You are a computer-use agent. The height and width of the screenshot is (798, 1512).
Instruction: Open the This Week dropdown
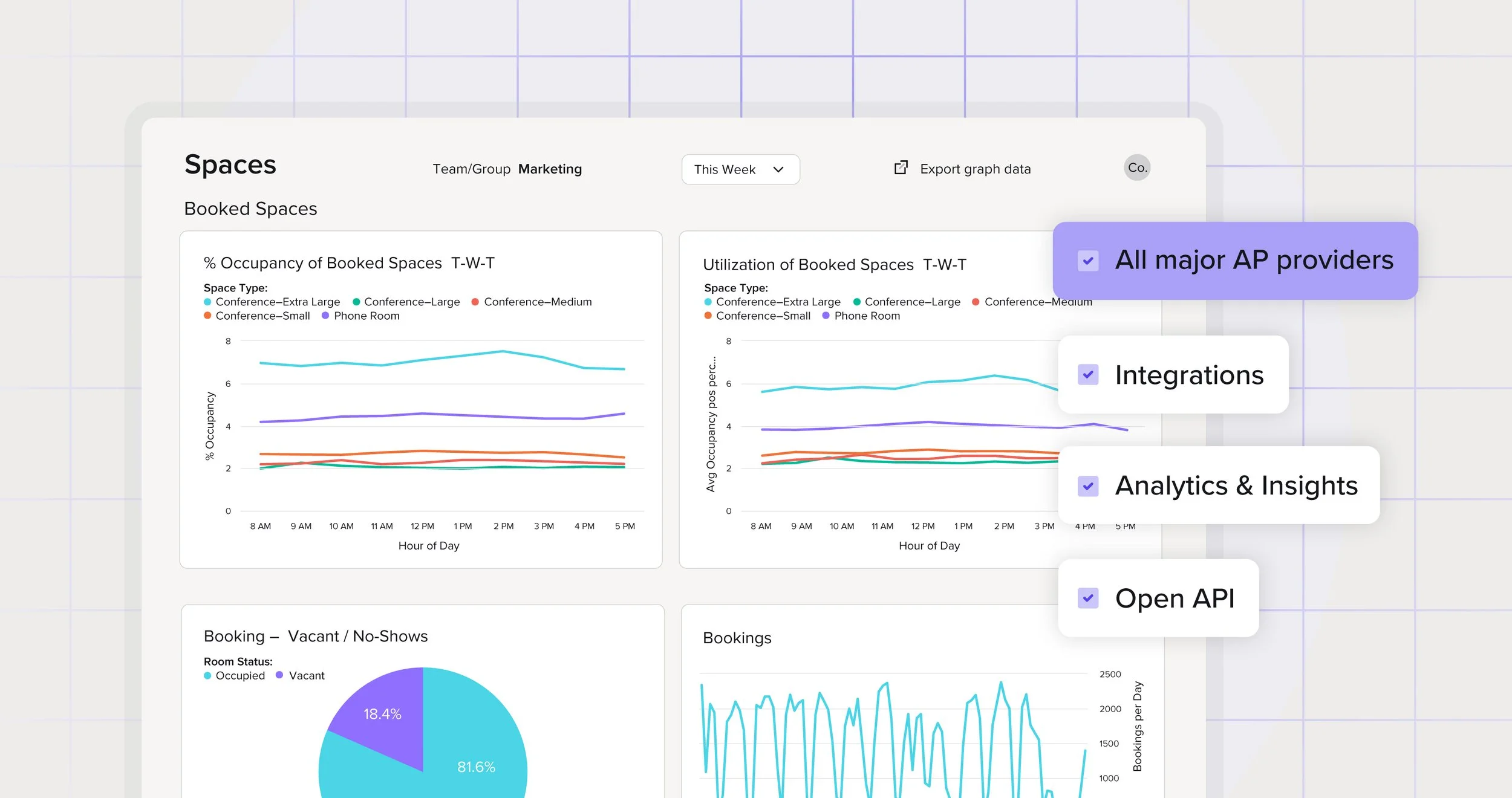click(x=739, y=169)
